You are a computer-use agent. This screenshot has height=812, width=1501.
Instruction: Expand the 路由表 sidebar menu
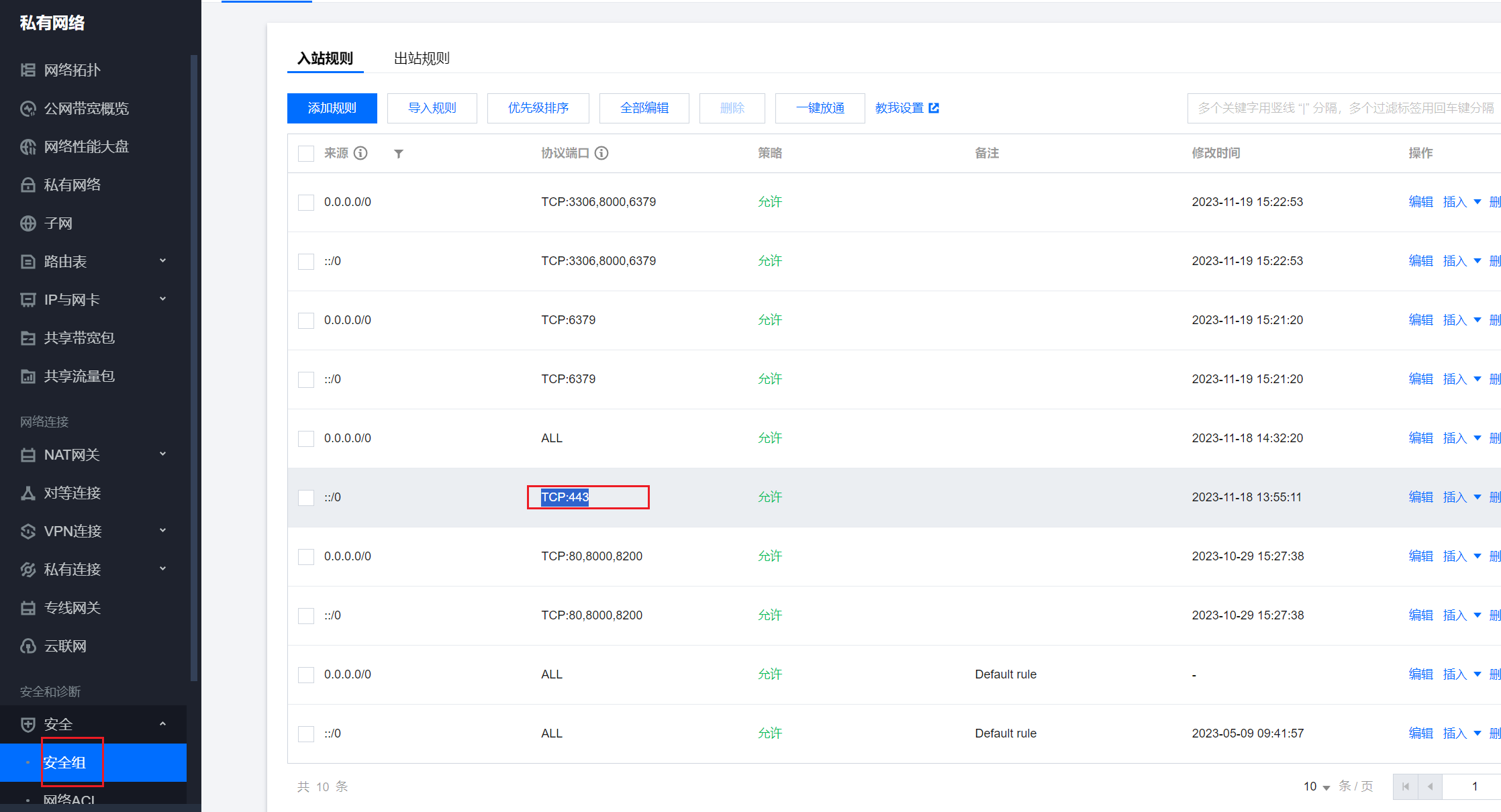click(162, 261)
